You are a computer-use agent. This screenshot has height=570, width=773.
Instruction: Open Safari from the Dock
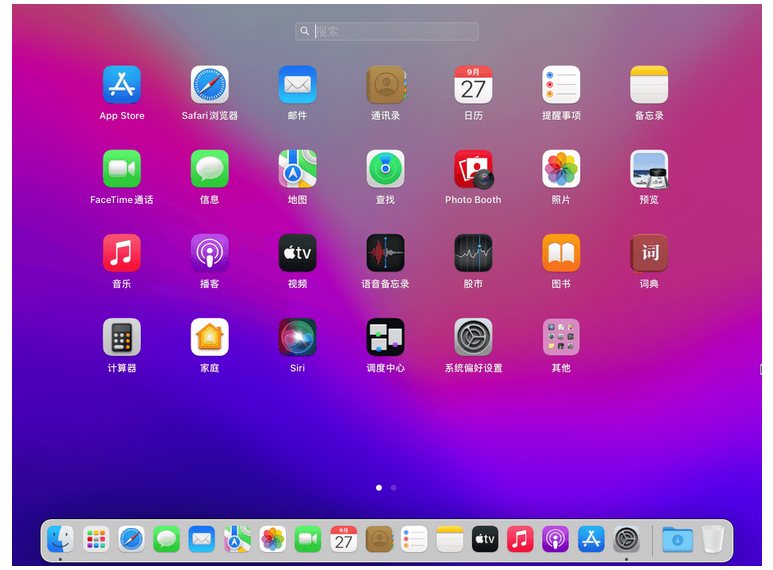pos(131,539)
